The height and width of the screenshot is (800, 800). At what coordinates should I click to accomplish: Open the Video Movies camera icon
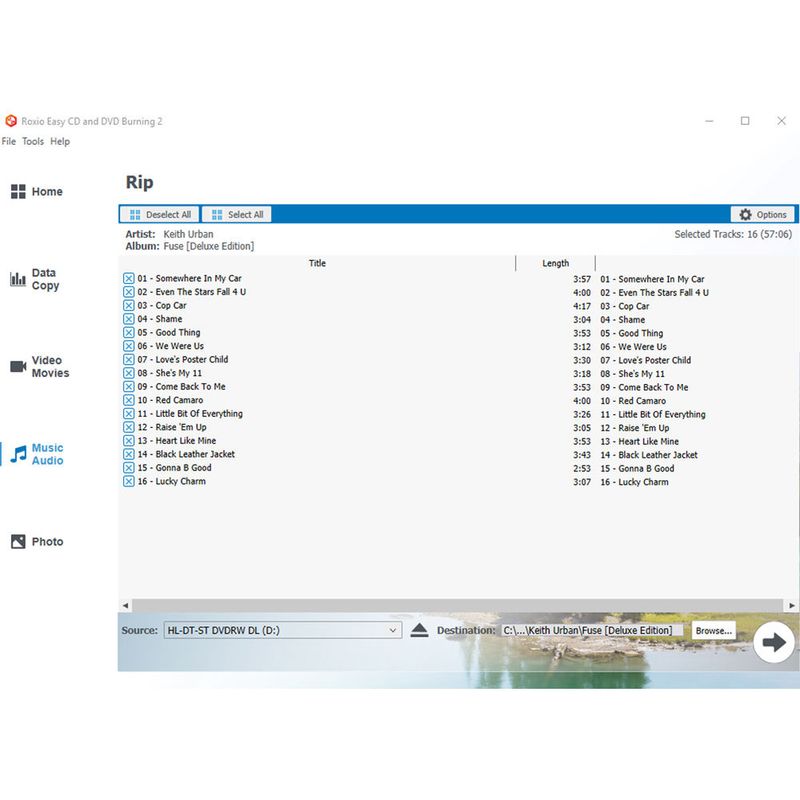click(x=18, y=366)
